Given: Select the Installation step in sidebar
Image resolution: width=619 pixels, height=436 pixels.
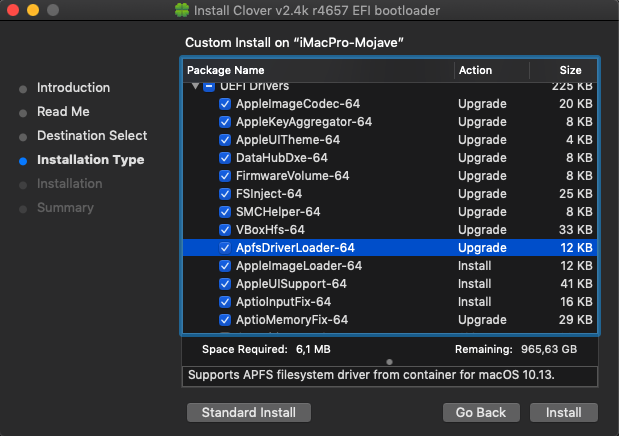Looking at the screenshot, I should 69,184.
